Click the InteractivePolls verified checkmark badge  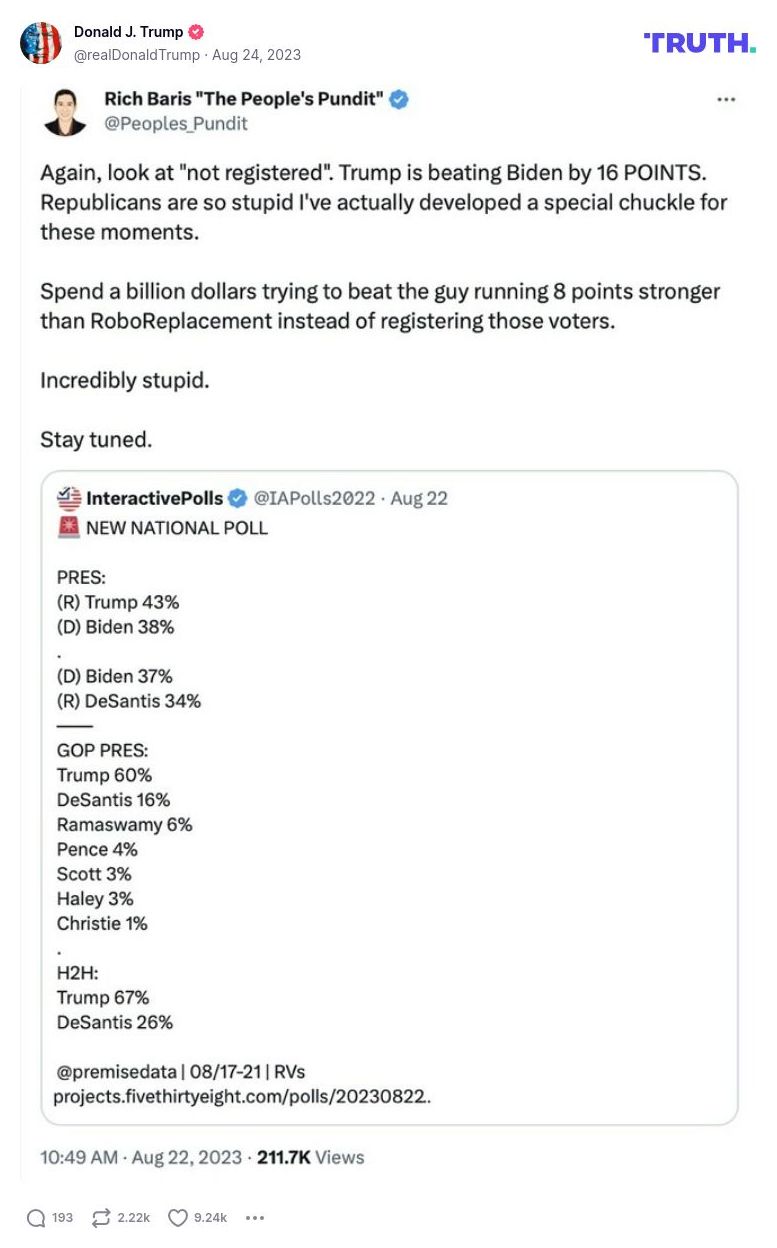238,498
